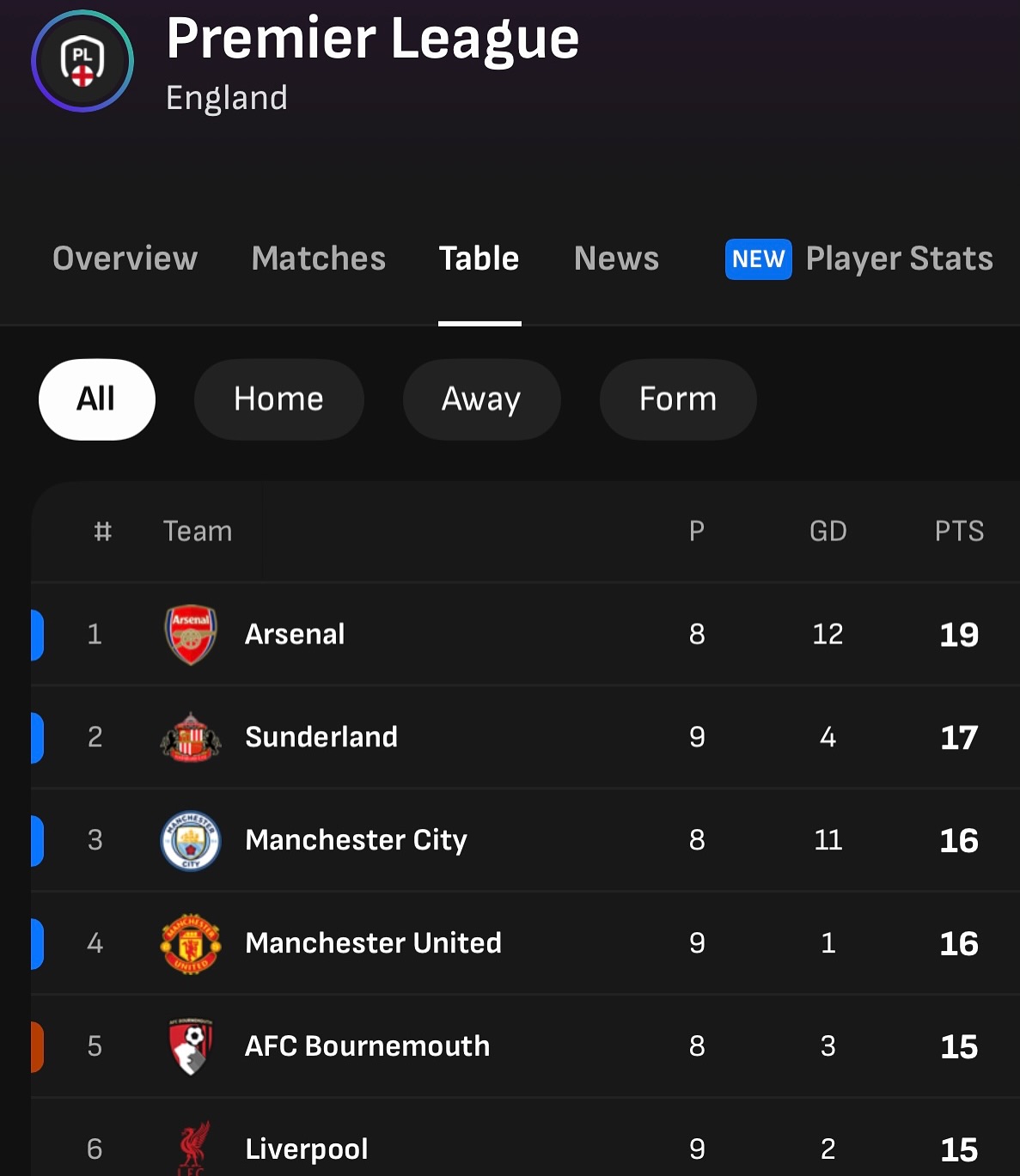Switch to the Overview tab

tap(125, 259)
